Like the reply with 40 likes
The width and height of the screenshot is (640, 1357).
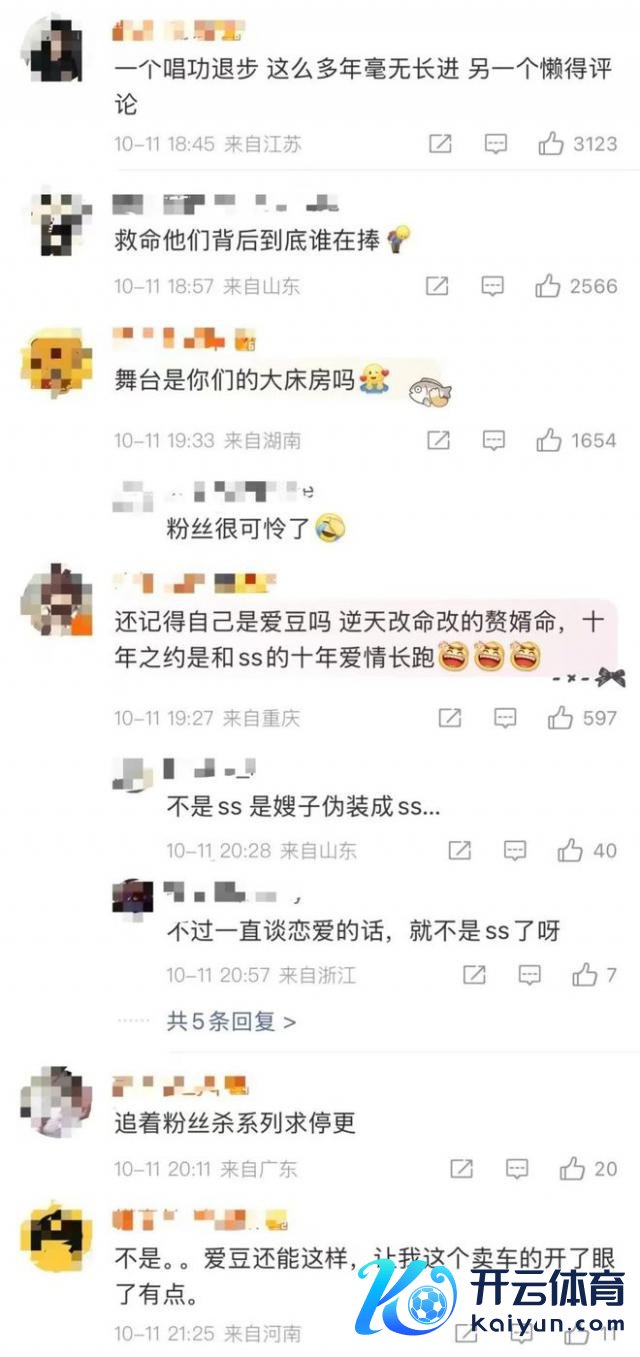pos(588,851)
